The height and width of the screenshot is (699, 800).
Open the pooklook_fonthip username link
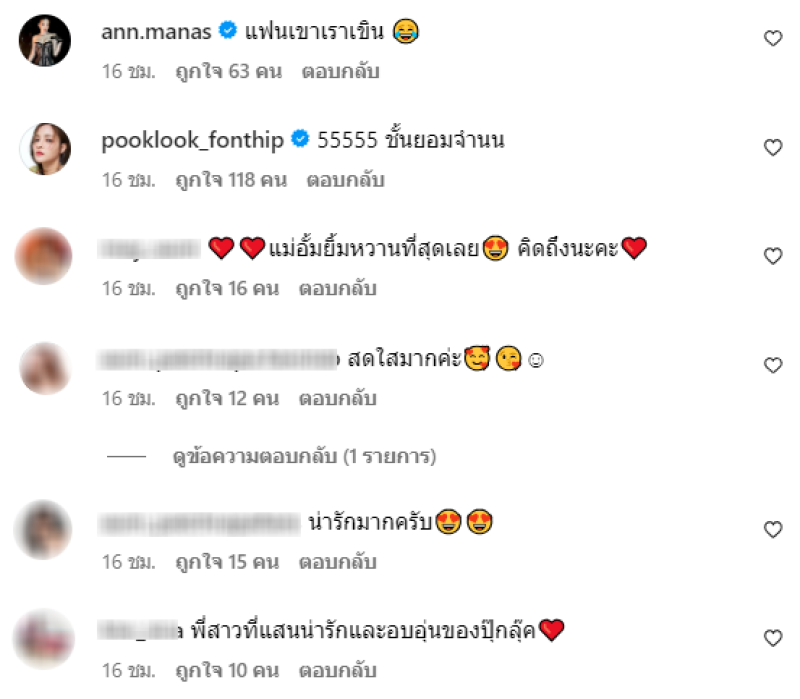coord(192,140)
